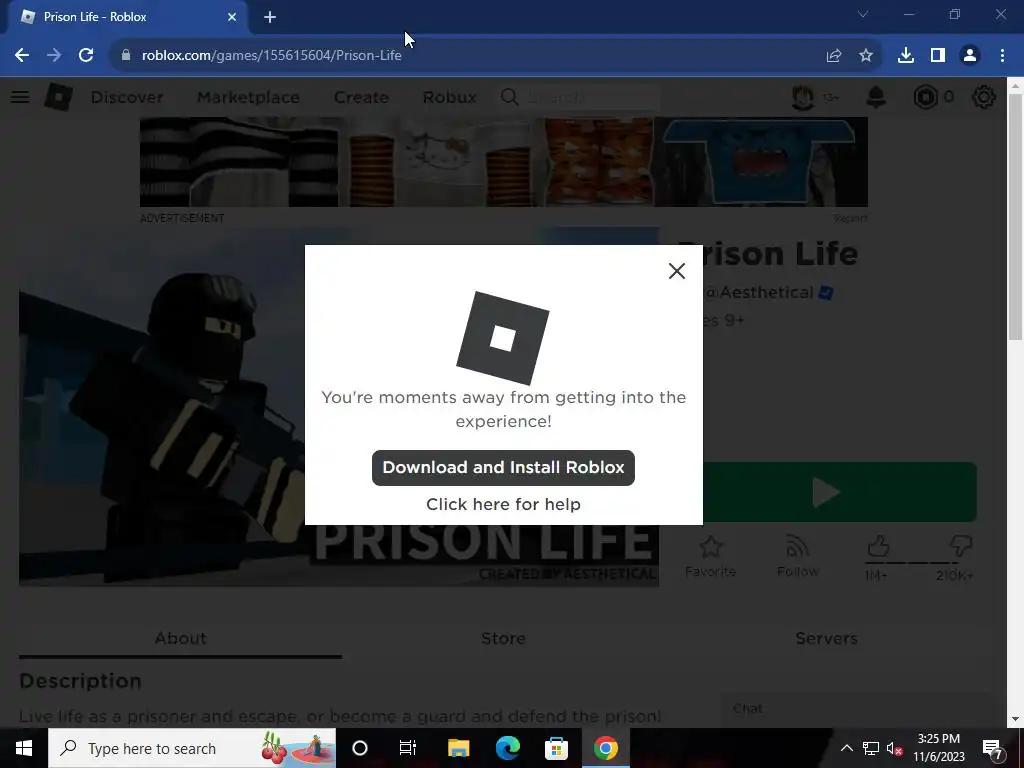Screen dimensions: 1024x768
Task: Open the Click here for help link
Action: point(503,504)
